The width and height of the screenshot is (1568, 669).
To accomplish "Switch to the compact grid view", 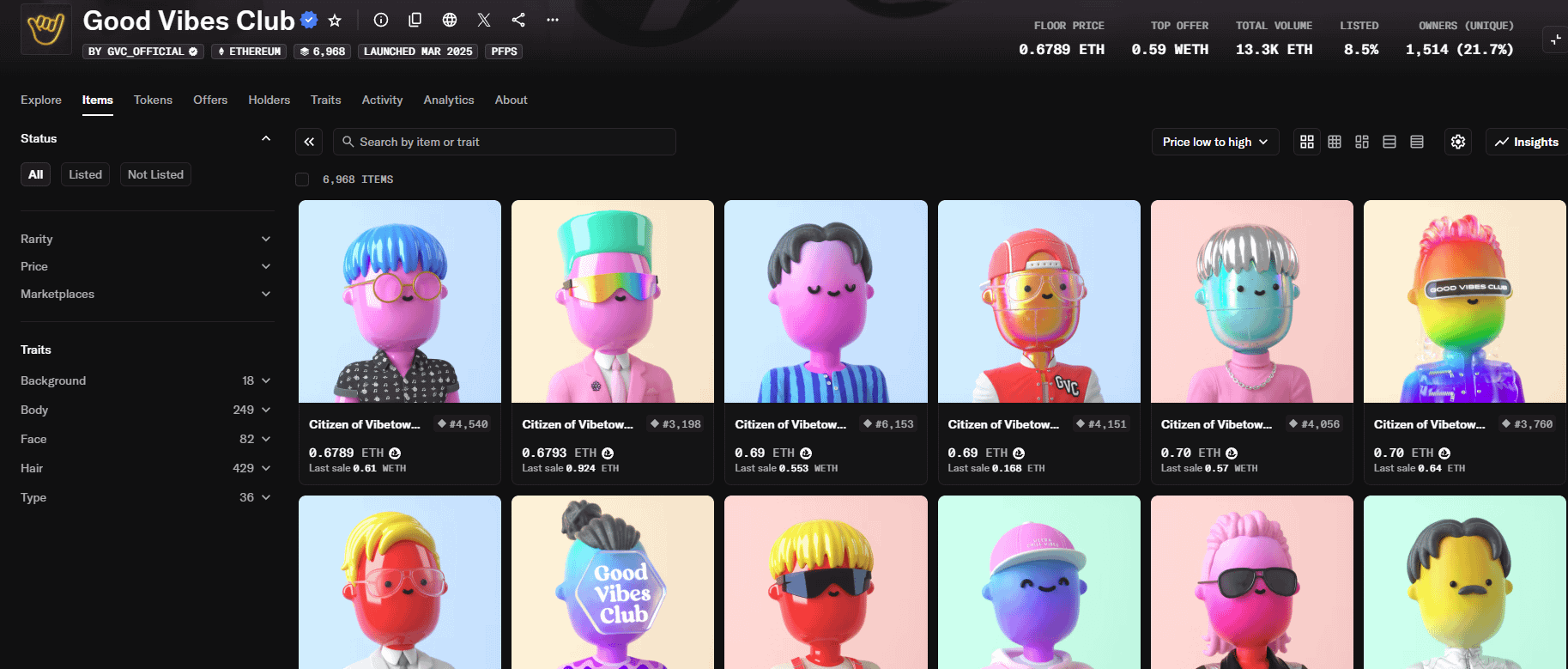I will (x=1335, y=142).
